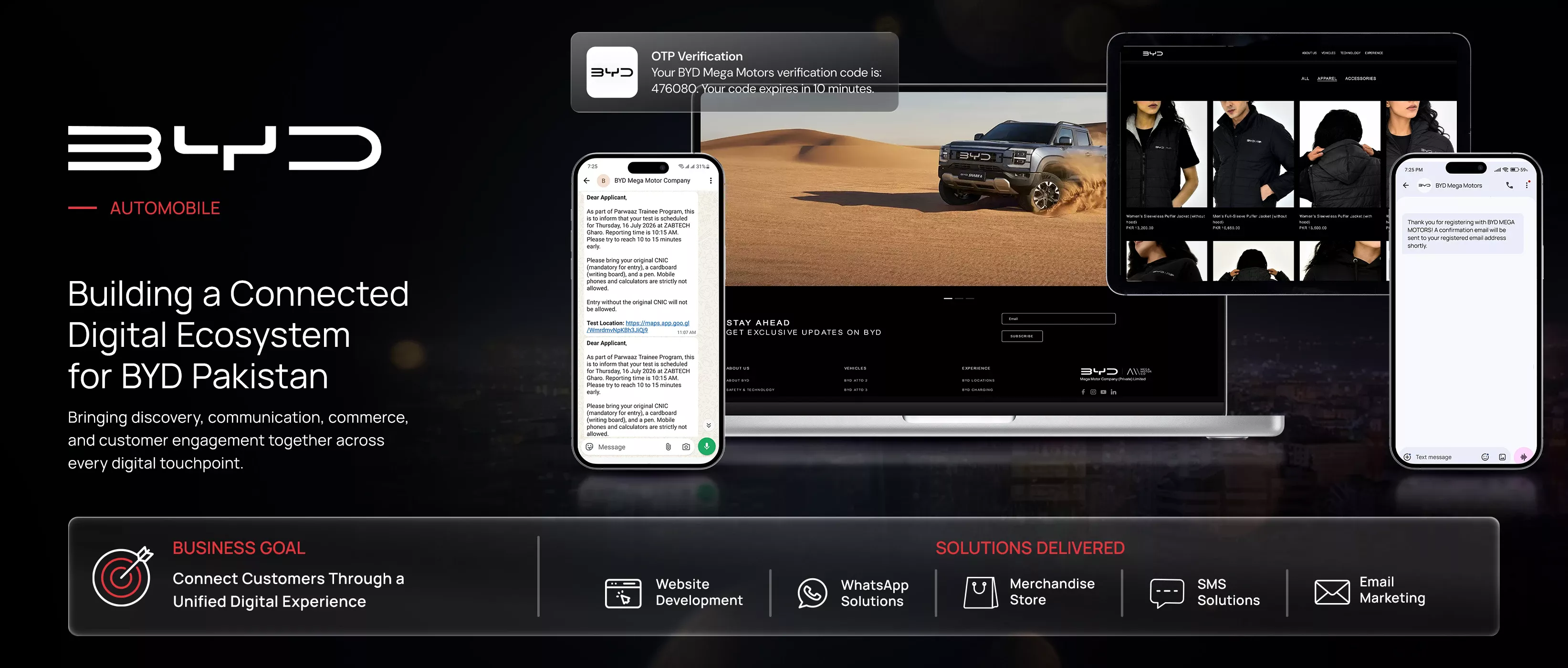Viewport: 1568px width, 668px height.
Task: Click the SMS "Thank you for registering" message bubble
Action: pyautogui.click(x=1462, y=234)
